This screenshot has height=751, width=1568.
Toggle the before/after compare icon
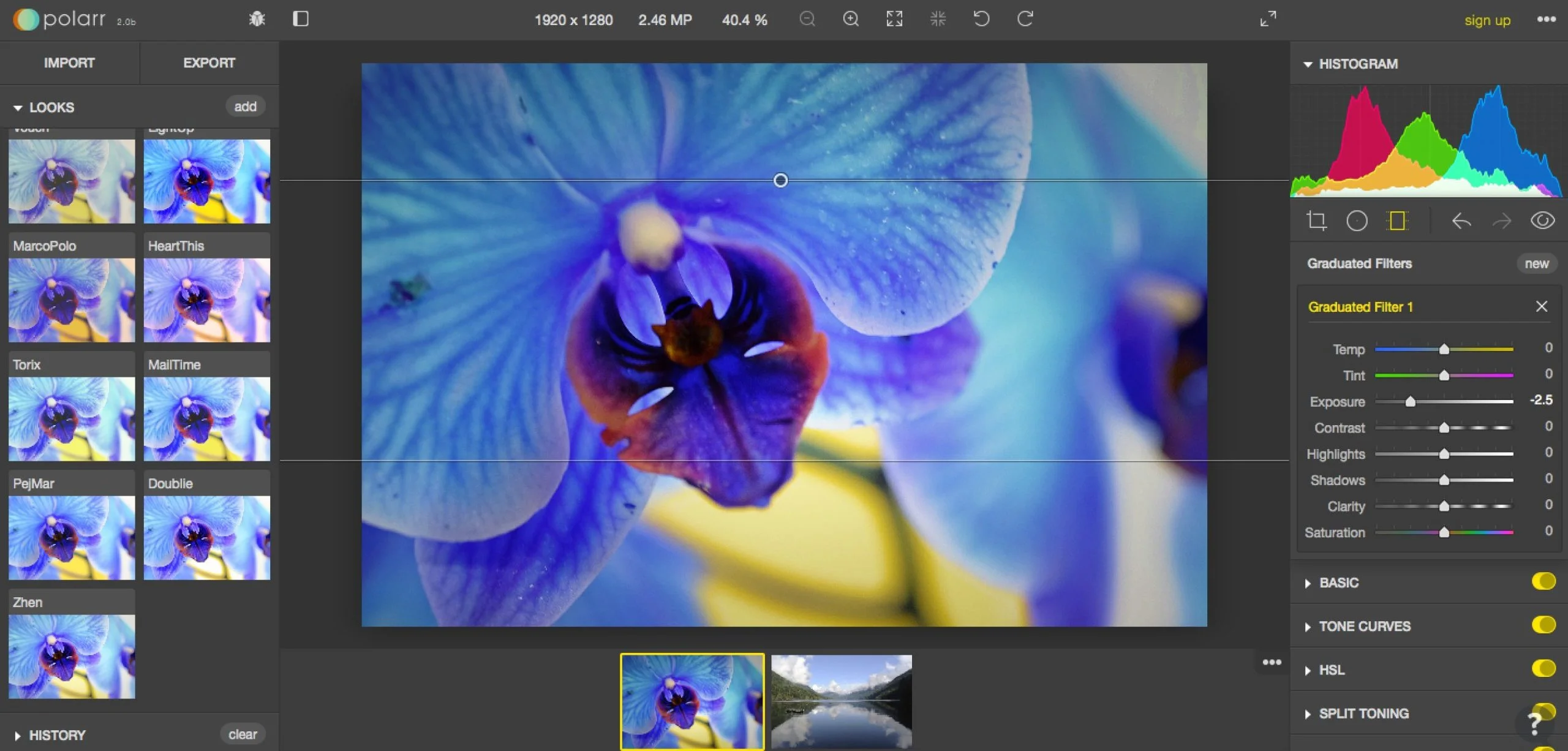[301, 19]
